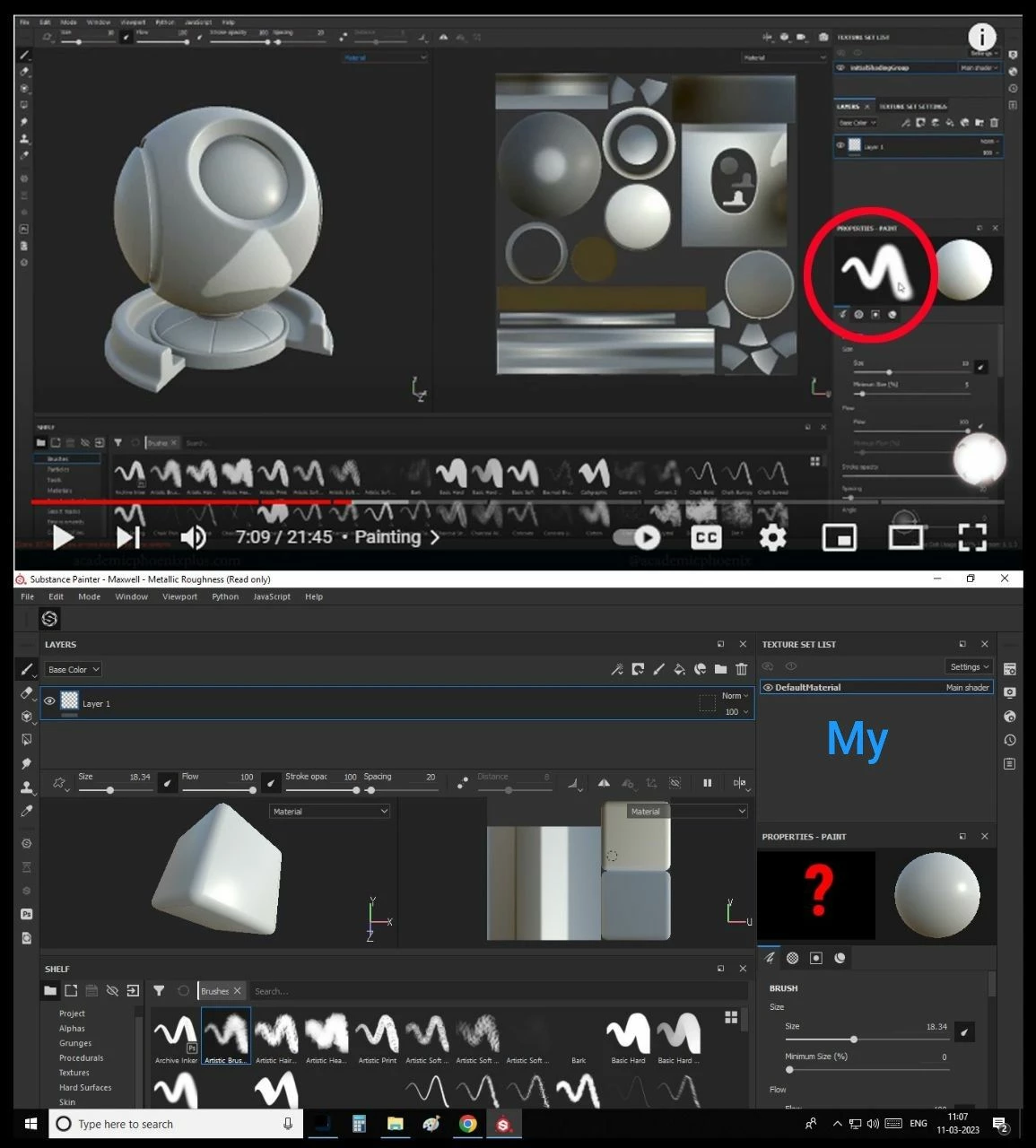Open the Viewport menu
This screenshot has height=1148, width=1036.
point(179,596)
